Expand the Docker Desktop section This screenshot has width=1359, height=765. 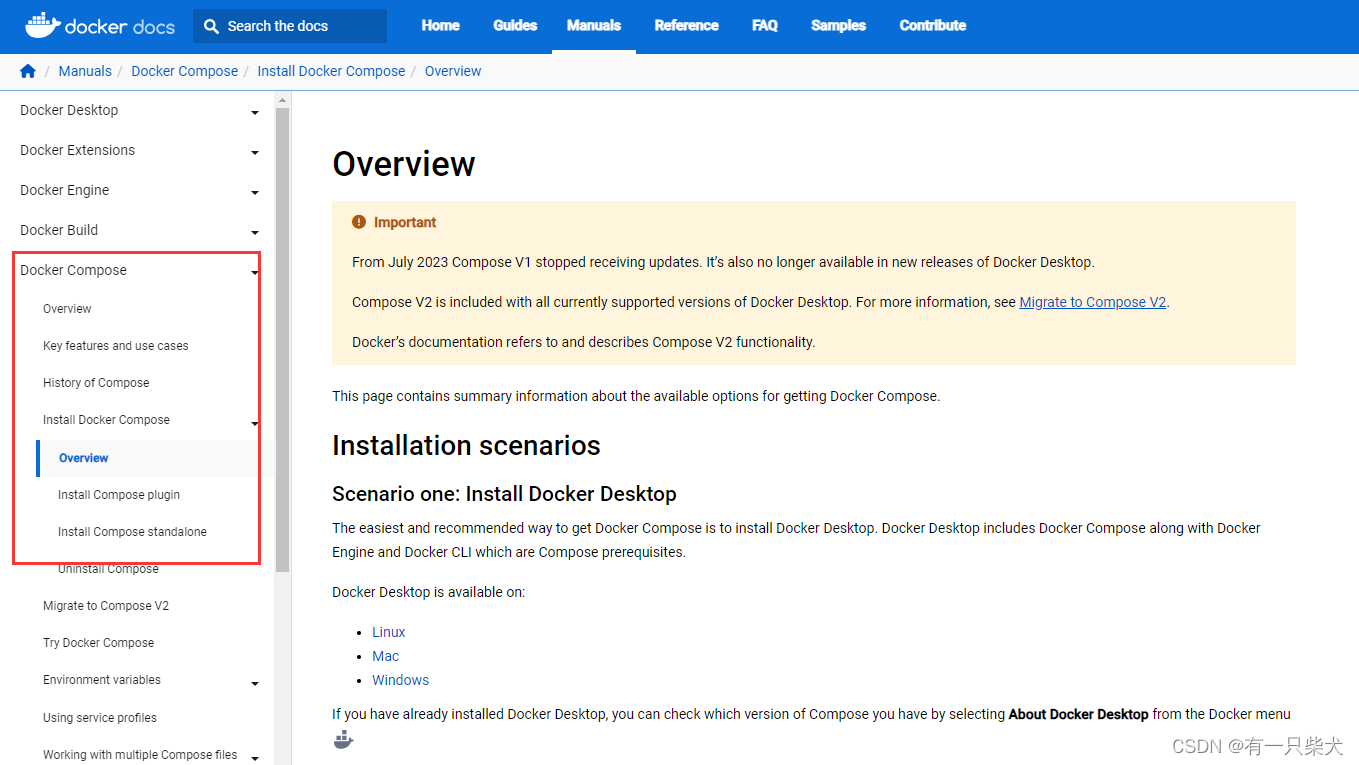click(254, 112)
